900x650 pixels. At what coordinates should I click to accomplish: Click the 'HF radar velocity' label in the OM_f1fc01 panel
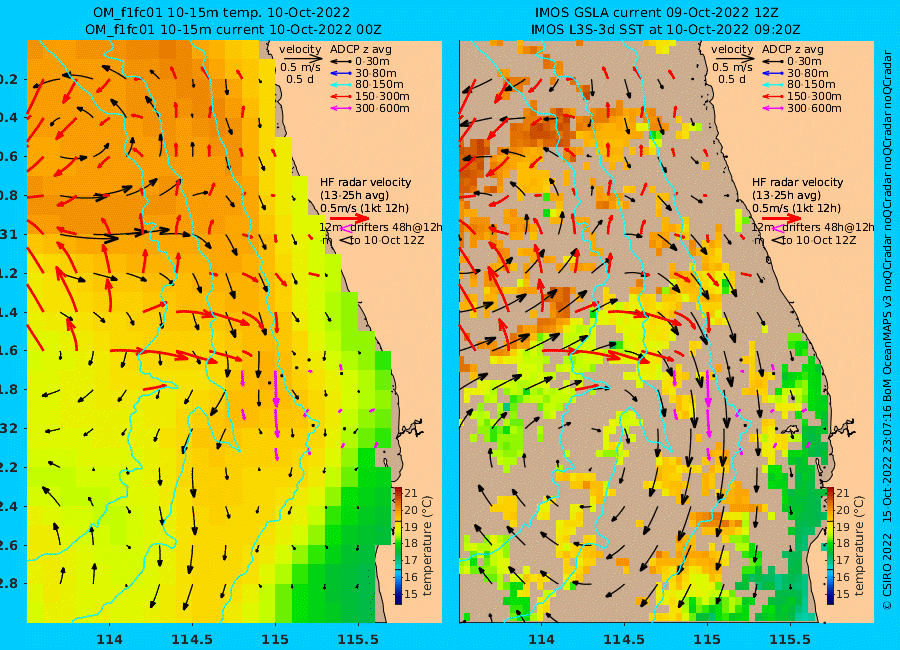point(366,182)
